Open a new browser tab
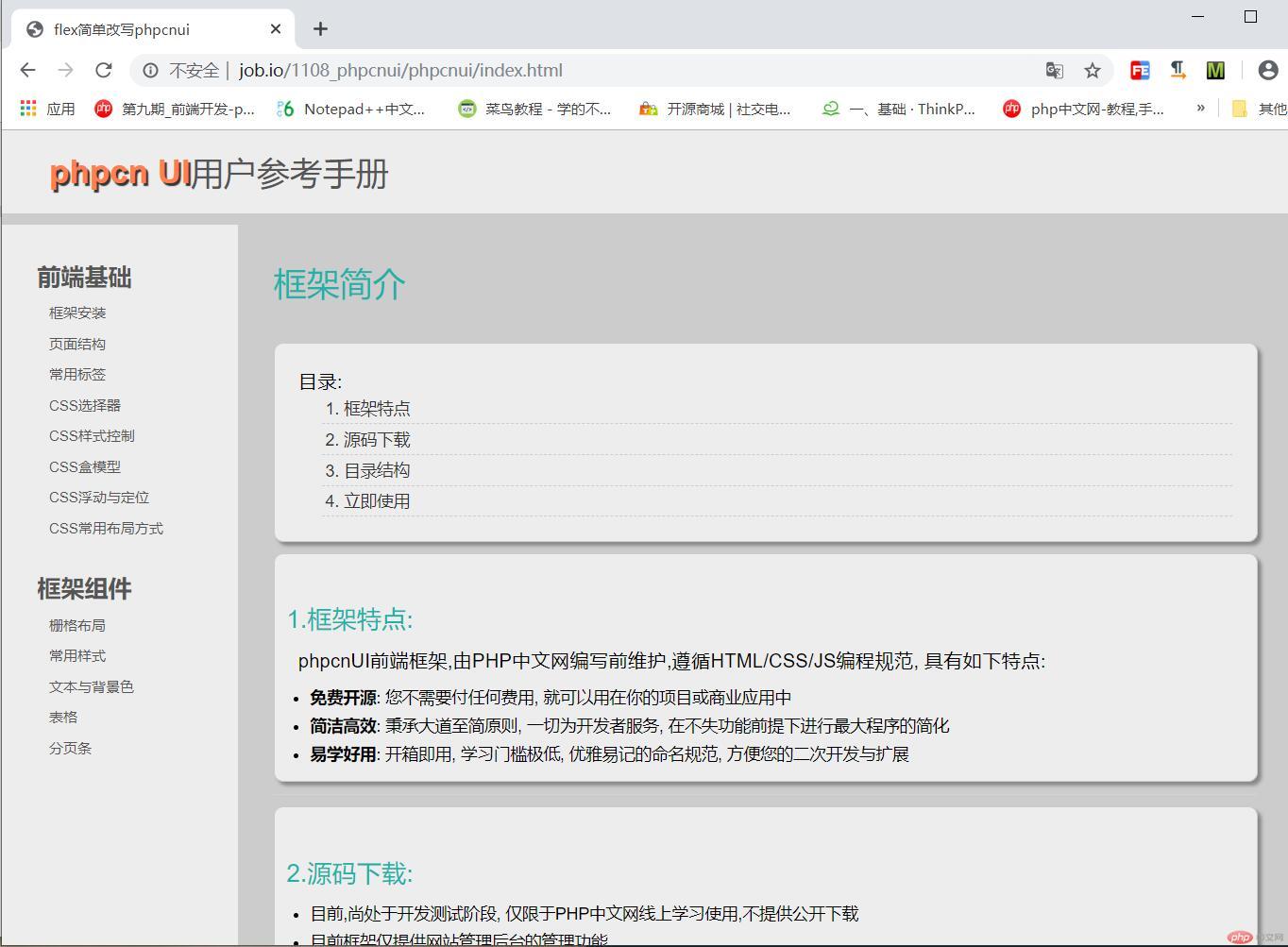The image size is (1288, 947). click(320, 29)
